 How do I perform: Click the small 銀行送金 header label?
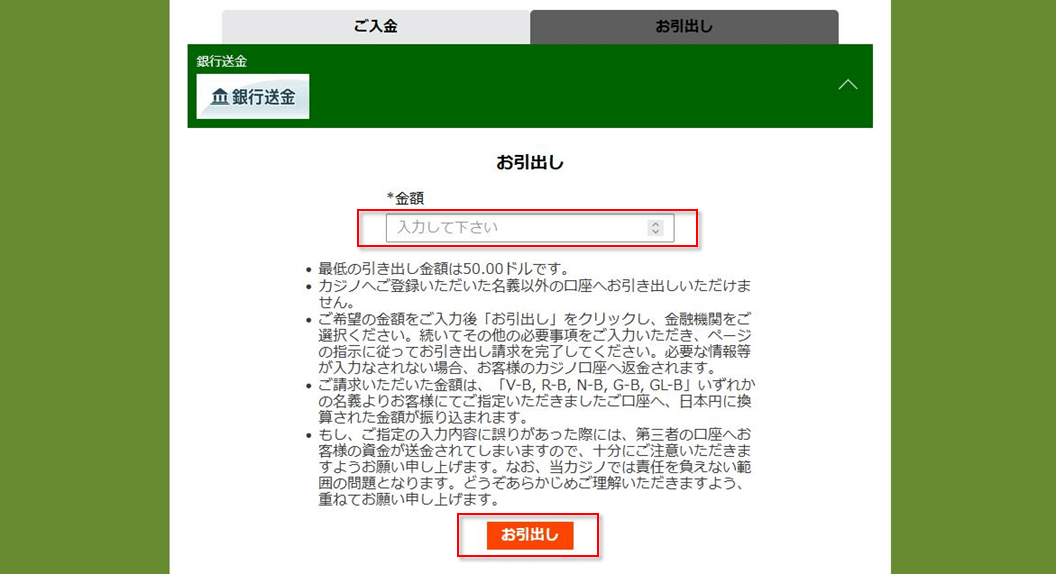(x=222, y=61)
